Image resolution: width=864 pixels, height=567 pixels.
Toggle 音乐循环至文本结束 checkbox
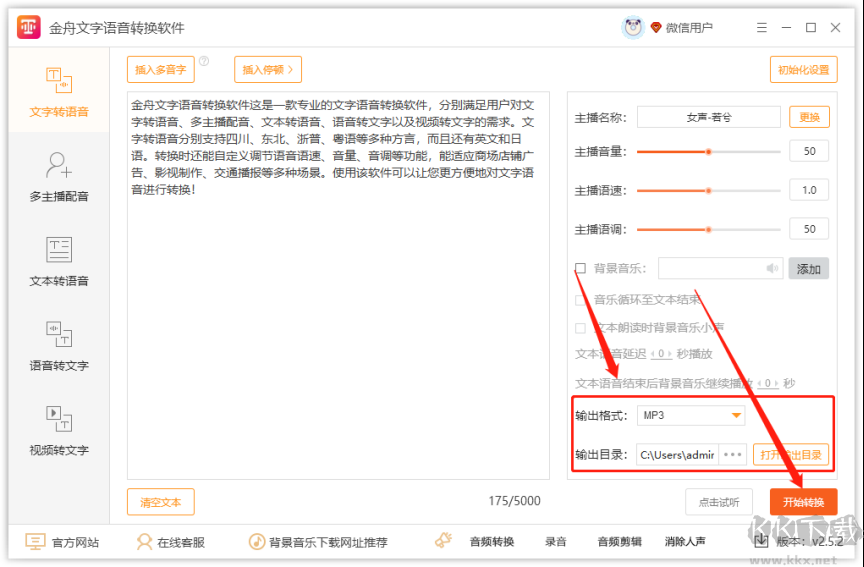click(580, 300)
